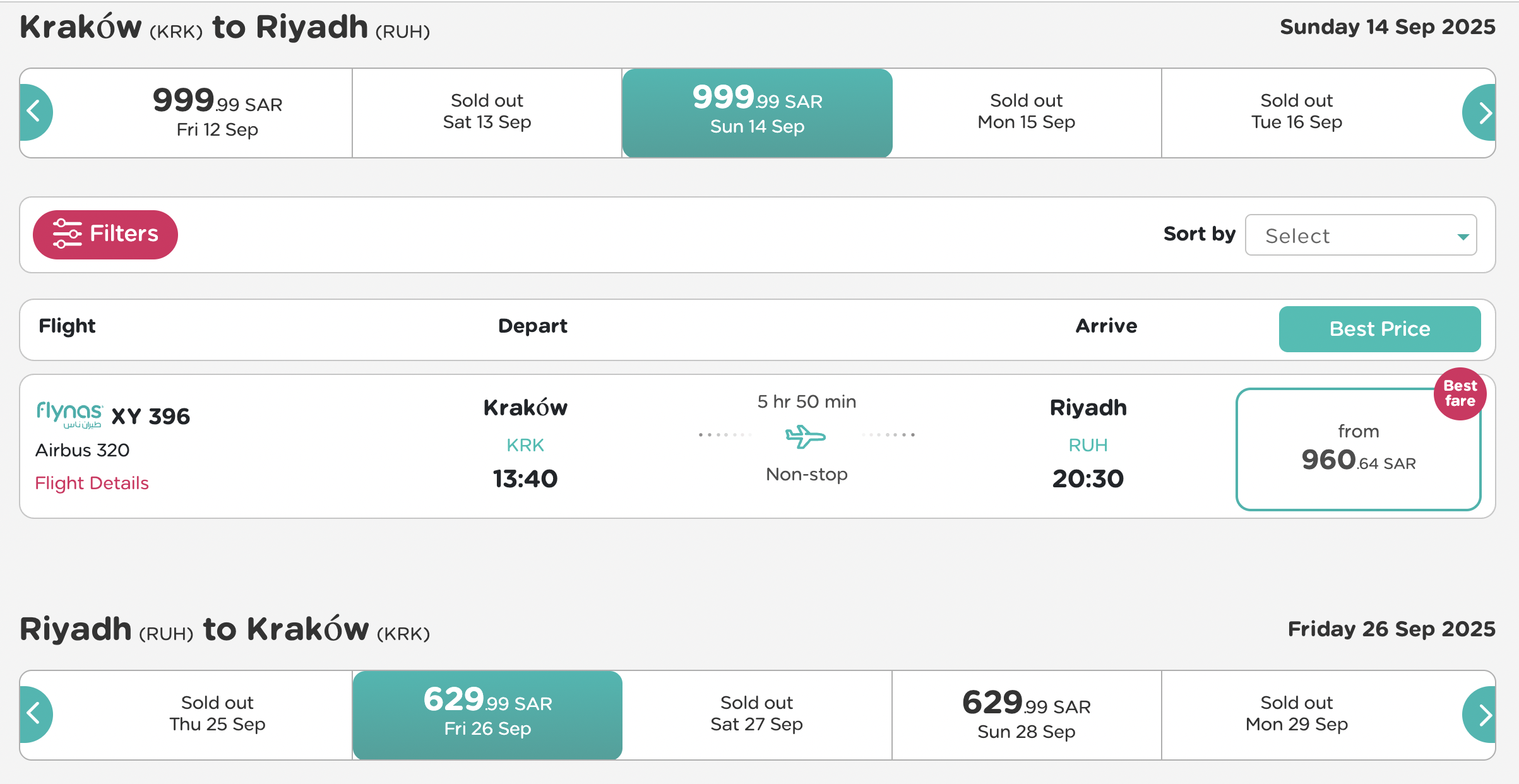Select Mon 29 Sep return date

[x=1297, y=715]
